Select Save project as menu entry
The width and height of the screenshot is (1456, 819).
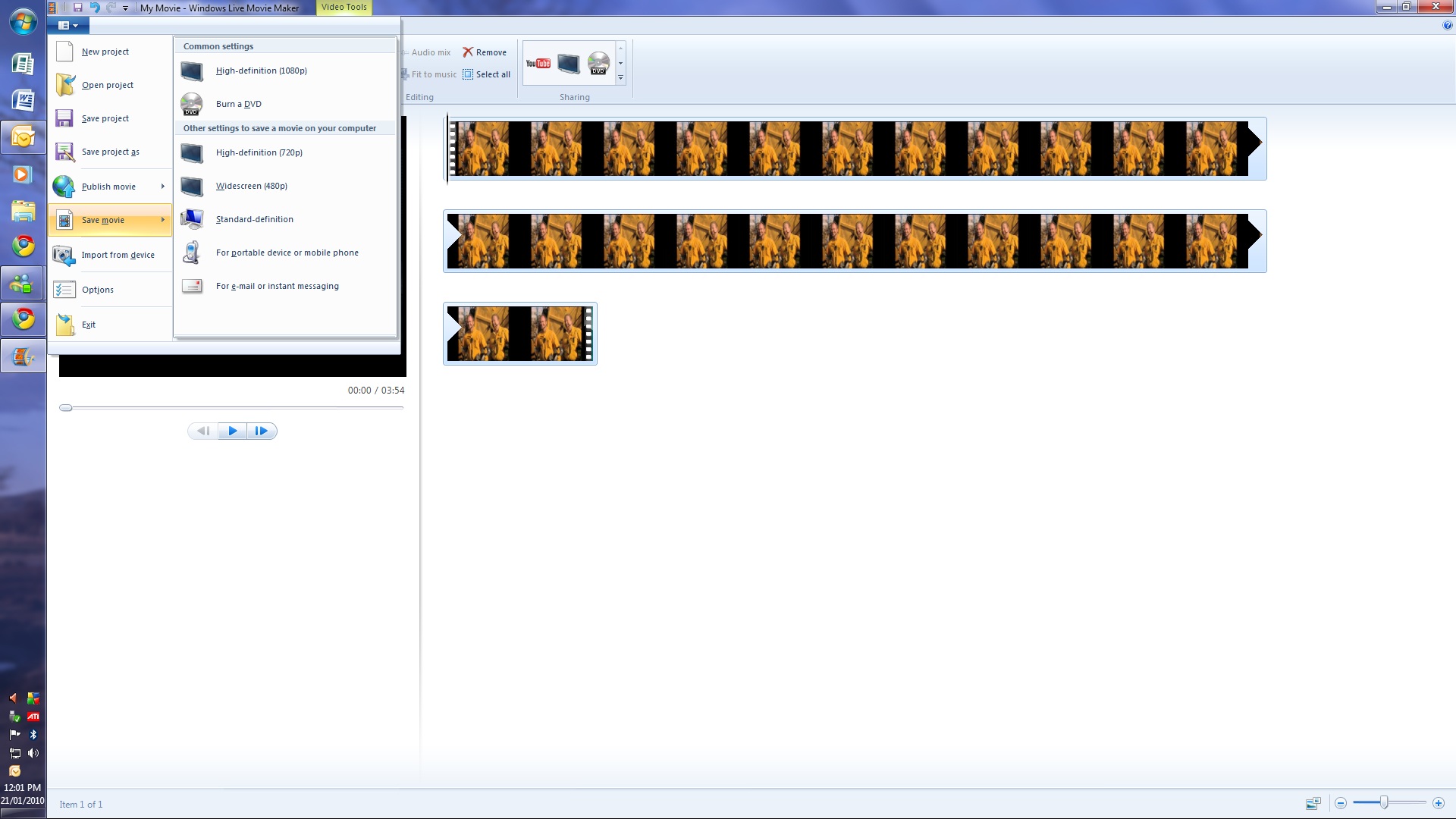point(111,152)
